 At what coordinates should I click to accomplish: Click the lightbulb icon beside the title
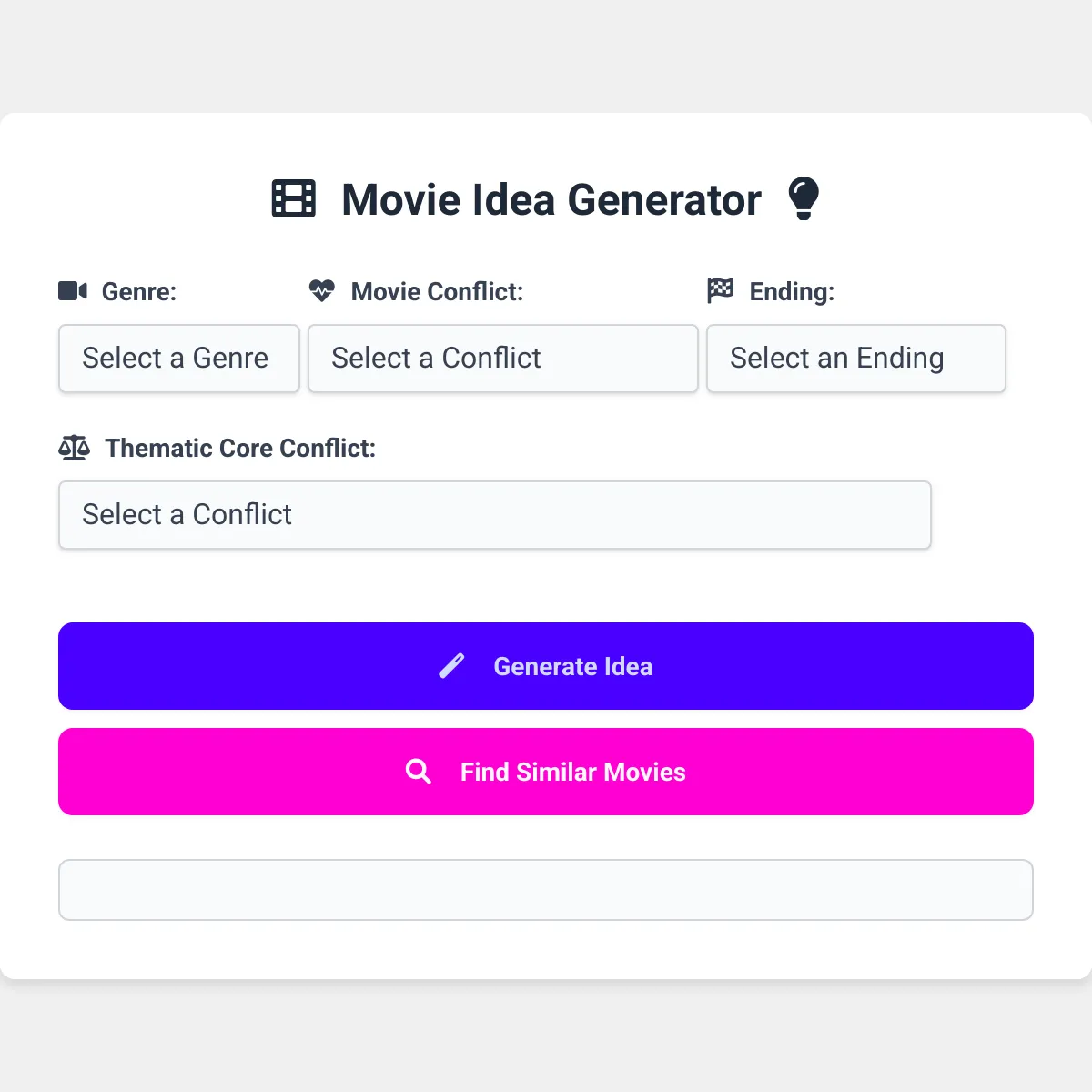(x=804, y=198)
